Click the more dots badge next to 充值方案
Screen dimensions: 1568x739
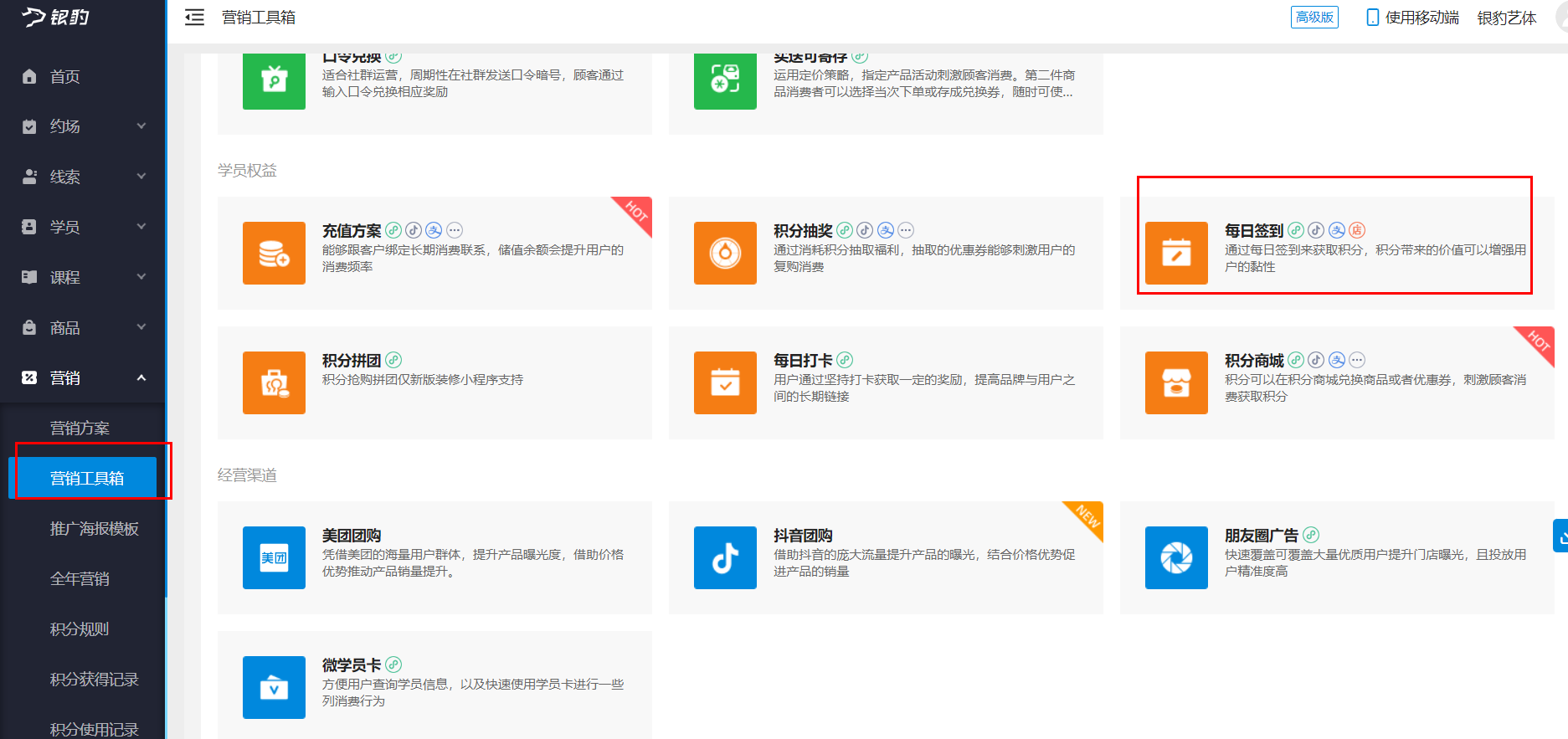[x=455, y=230]
